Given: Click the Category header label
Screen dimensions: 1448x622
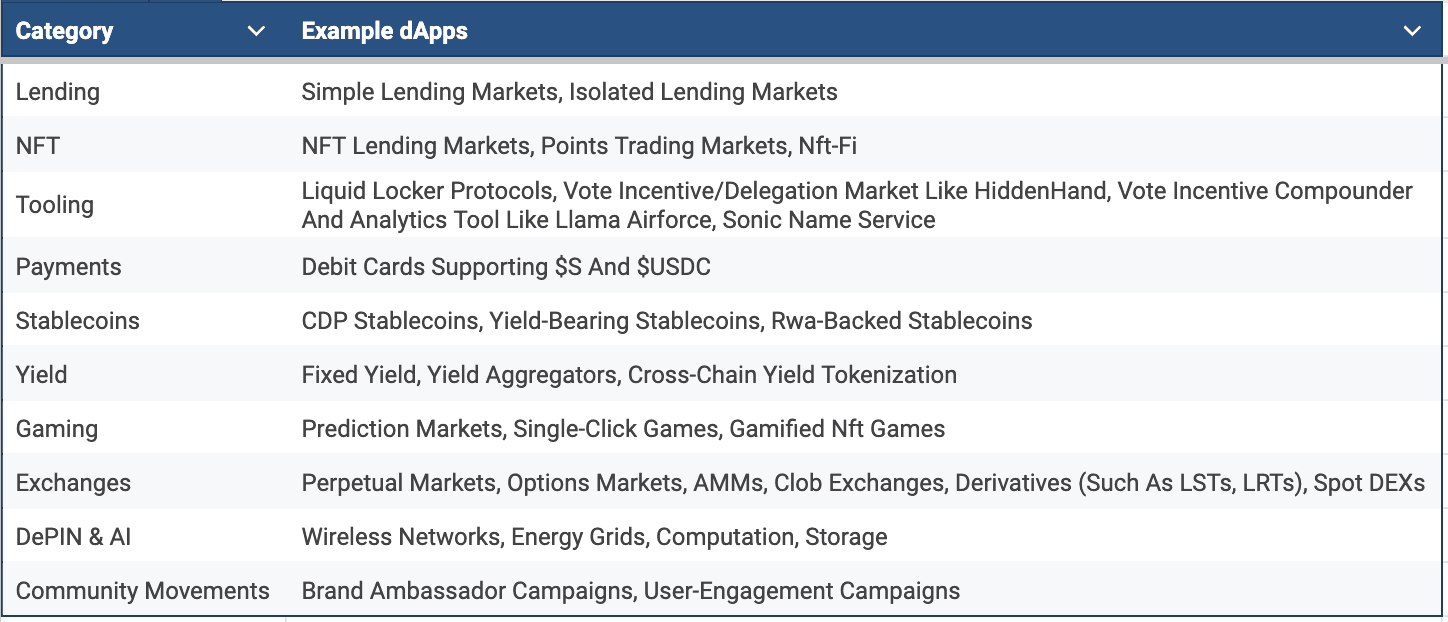Looking at the screenshot, I should point(64,31).
